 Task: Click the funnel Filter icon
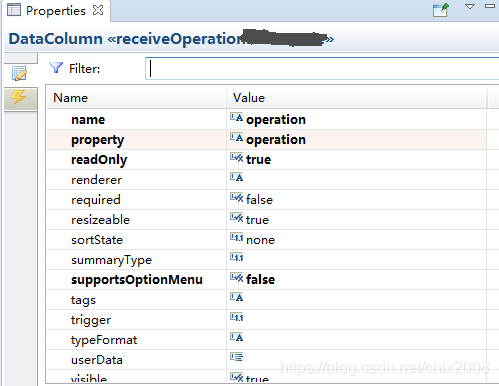click(x=56, y=68)
